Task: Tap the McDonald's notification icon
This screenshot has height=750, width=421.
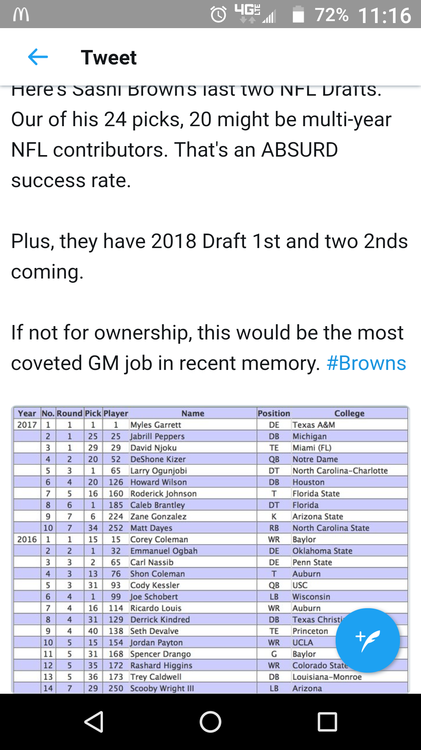Action: 20,15
